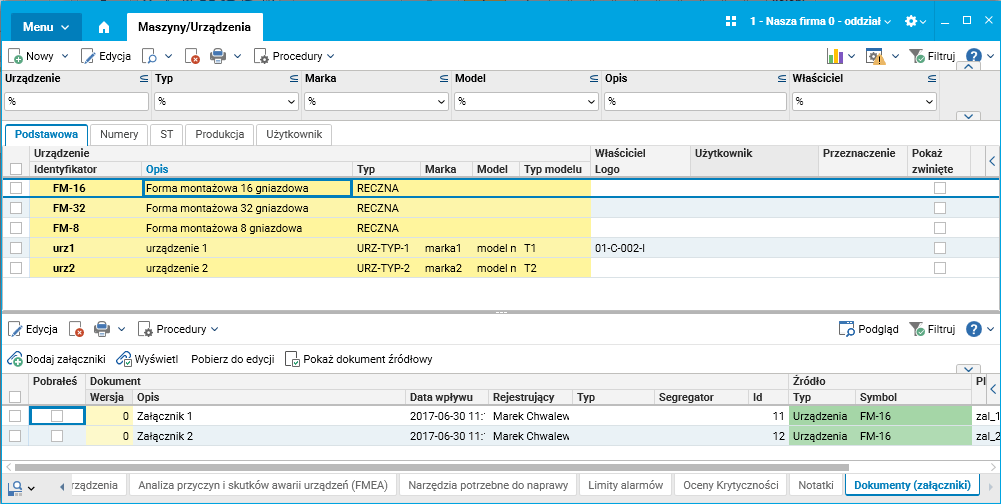Screen dimensions: 1001x504
Task: Open the 'Limity alarmów' bottom tab
Action: tap(624, 485)
